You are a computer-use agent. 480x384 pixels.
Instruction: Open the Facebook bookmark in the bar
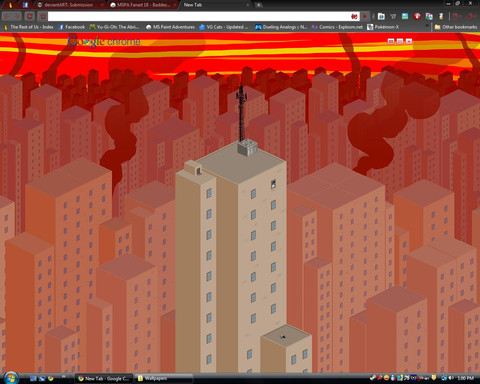71,27
